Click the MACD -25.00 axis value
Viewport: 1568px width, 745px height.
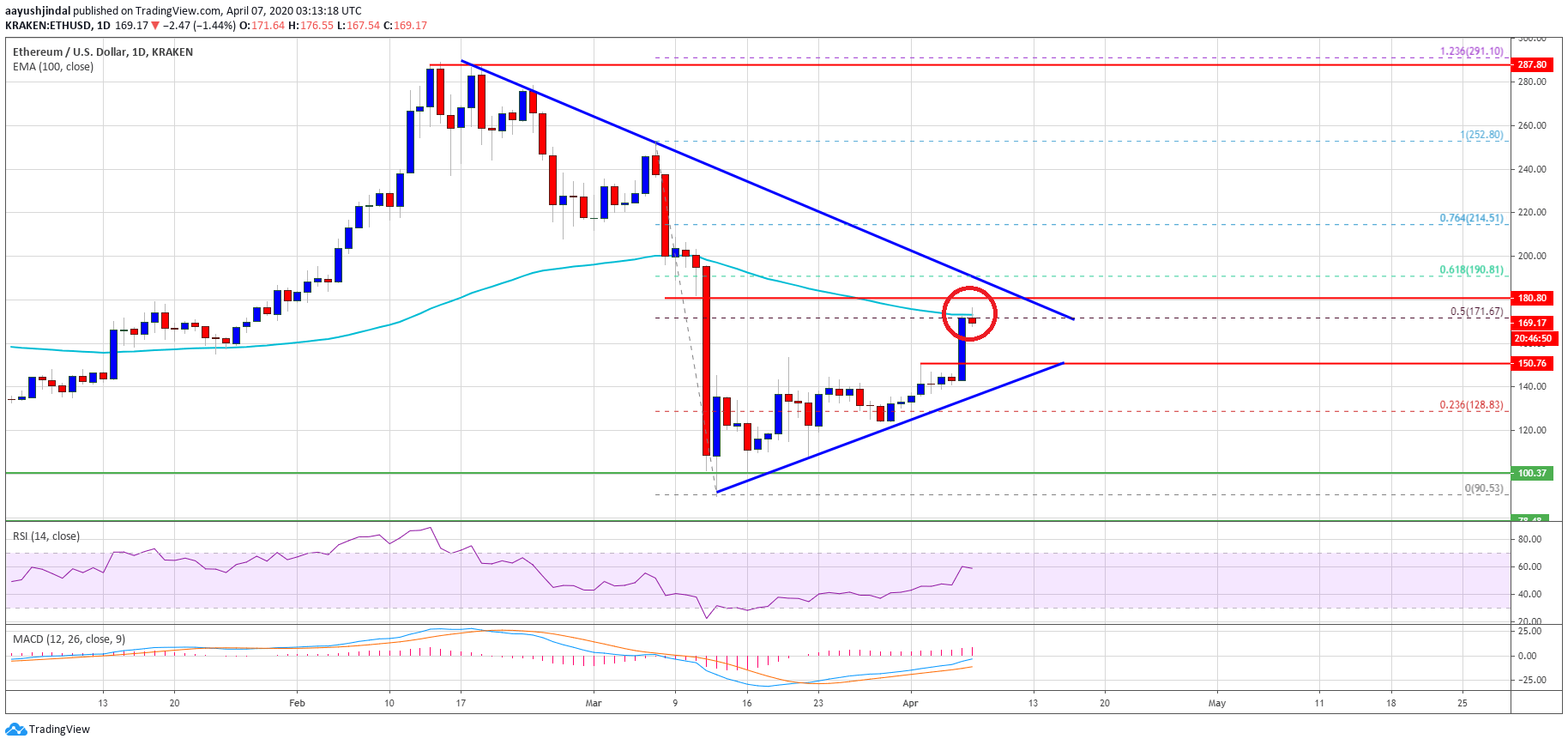click(1531, 680)
